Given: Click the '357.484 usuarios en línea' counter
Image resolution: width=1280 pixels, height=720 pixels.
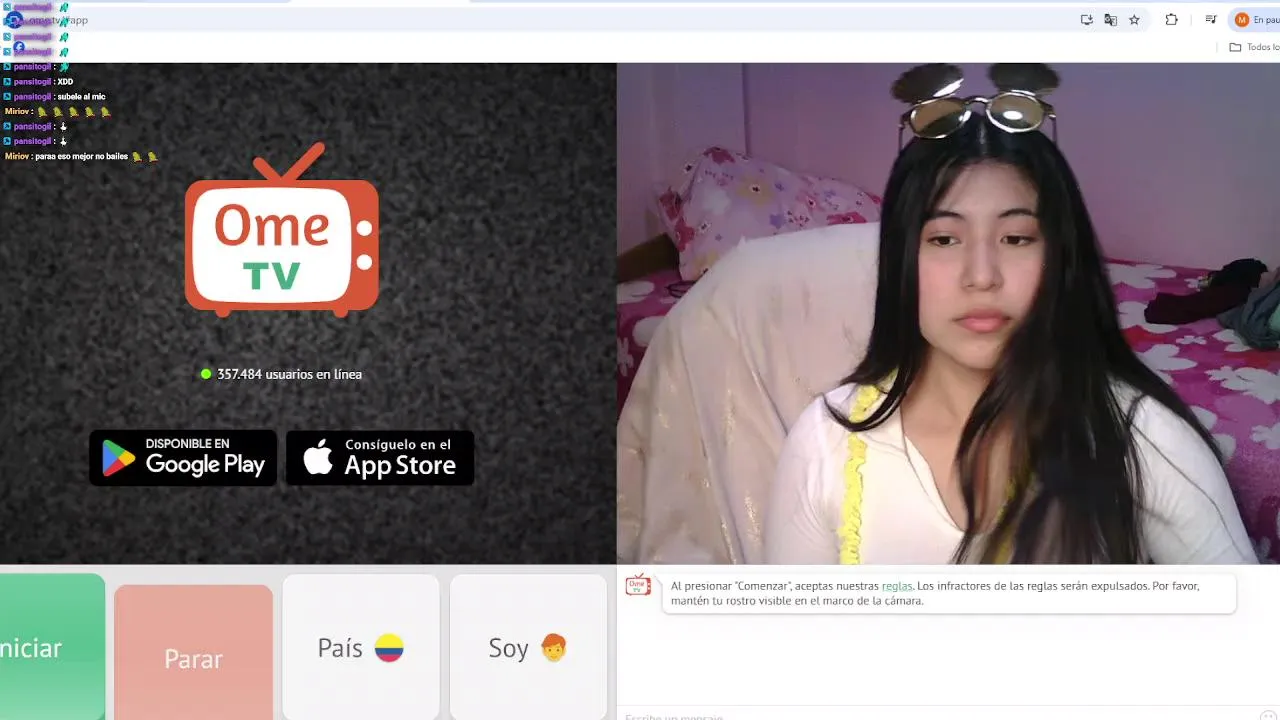Looking at the screenshot, I should (x=289, y=374).
